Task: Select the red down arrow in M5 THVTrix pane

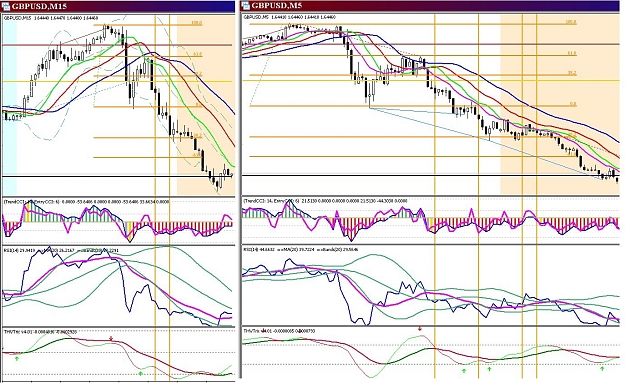Action: point(420,329)
